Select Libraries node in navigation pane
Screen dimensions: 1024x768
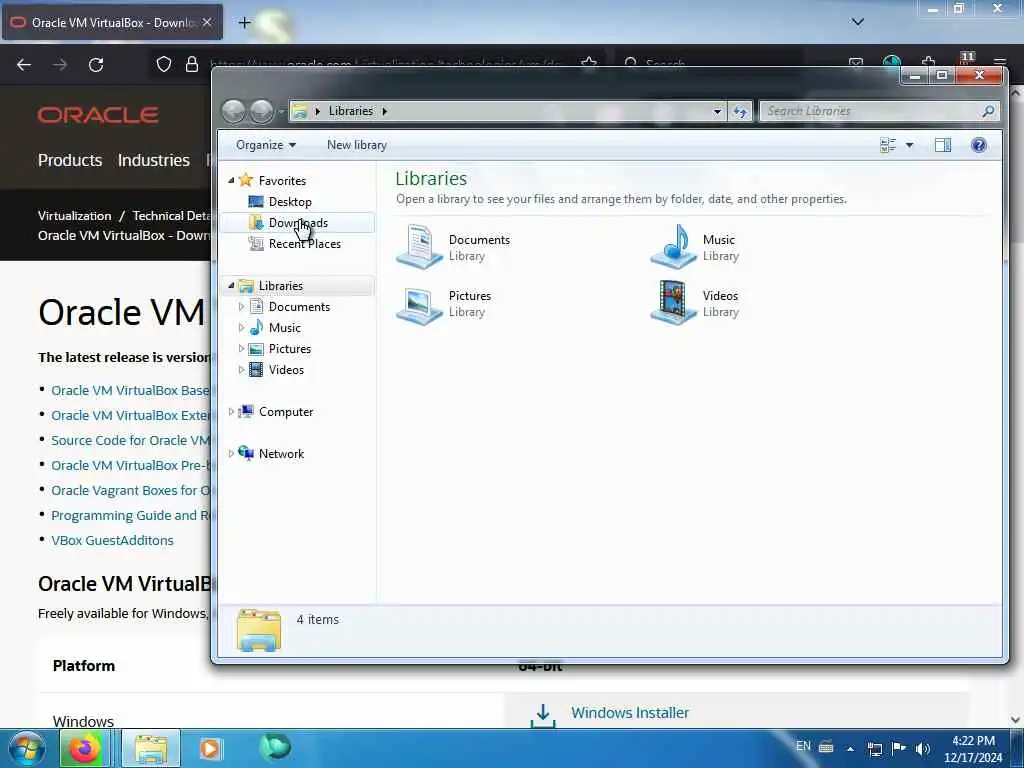280,285
